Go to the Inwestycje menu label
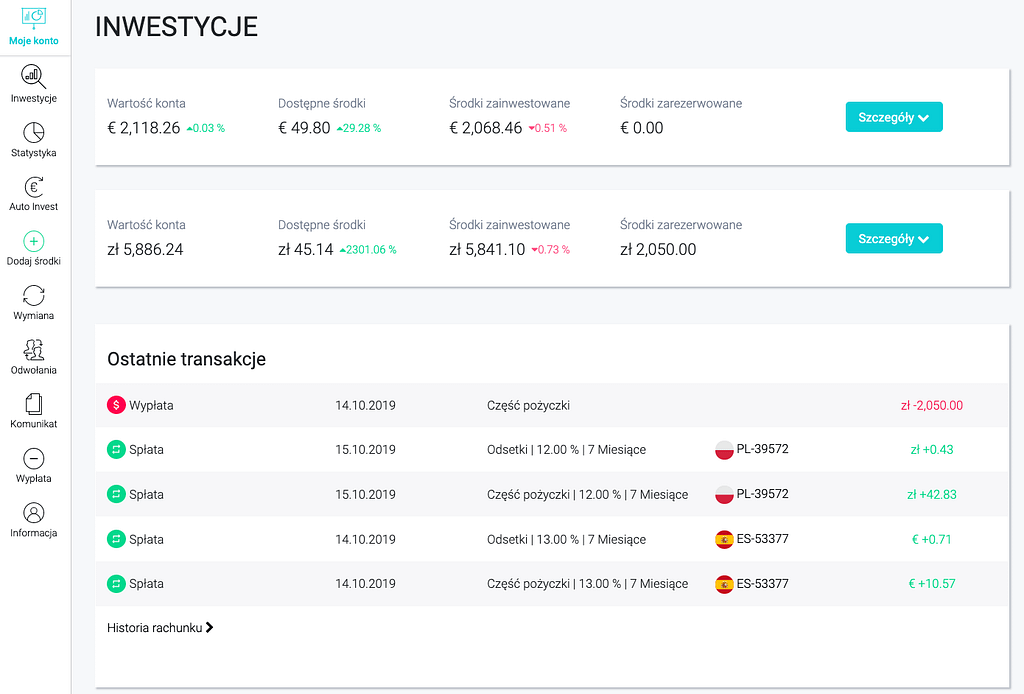1024x694 pixels. [33, 98]
